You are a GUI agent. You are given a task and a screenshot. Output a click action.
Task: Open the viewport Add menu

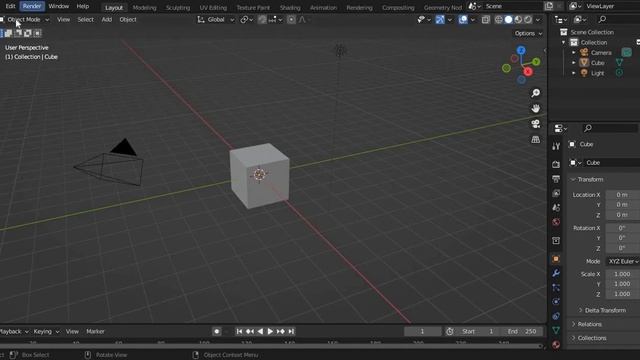(x=107, y=19)
